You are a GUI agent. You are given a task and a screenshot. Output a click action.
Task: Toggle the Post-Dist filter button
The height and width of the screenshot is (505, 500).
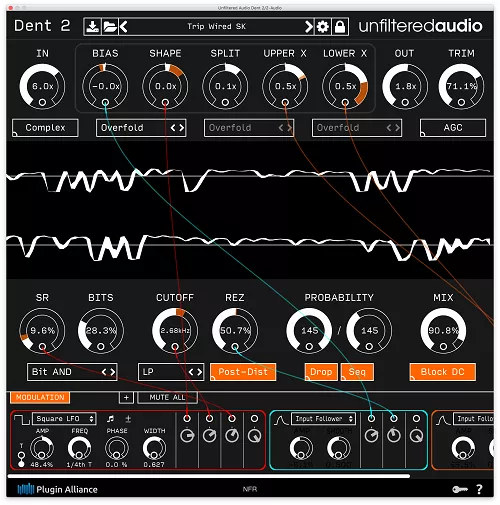pos(243,372)
